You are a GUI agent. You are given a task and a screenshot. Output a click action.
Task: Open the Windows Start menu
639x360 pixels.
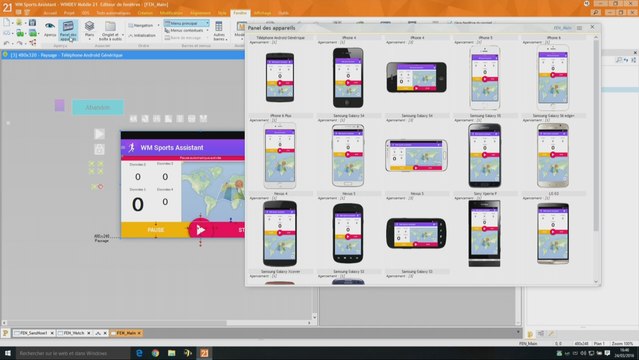pos(7,353)
